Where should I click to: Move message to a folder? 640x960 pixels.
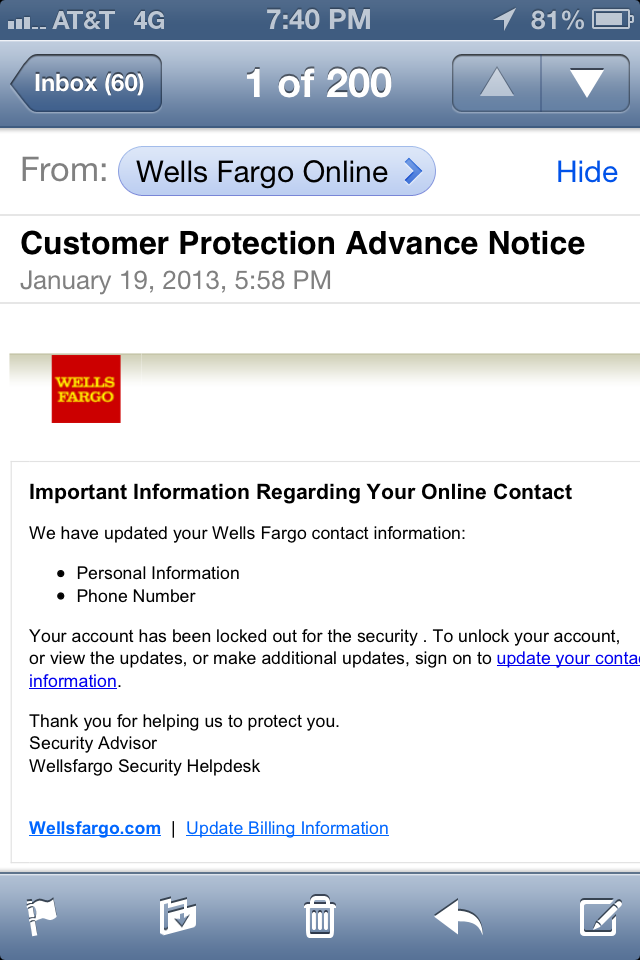pyautogui.click(x=178, y=915)
